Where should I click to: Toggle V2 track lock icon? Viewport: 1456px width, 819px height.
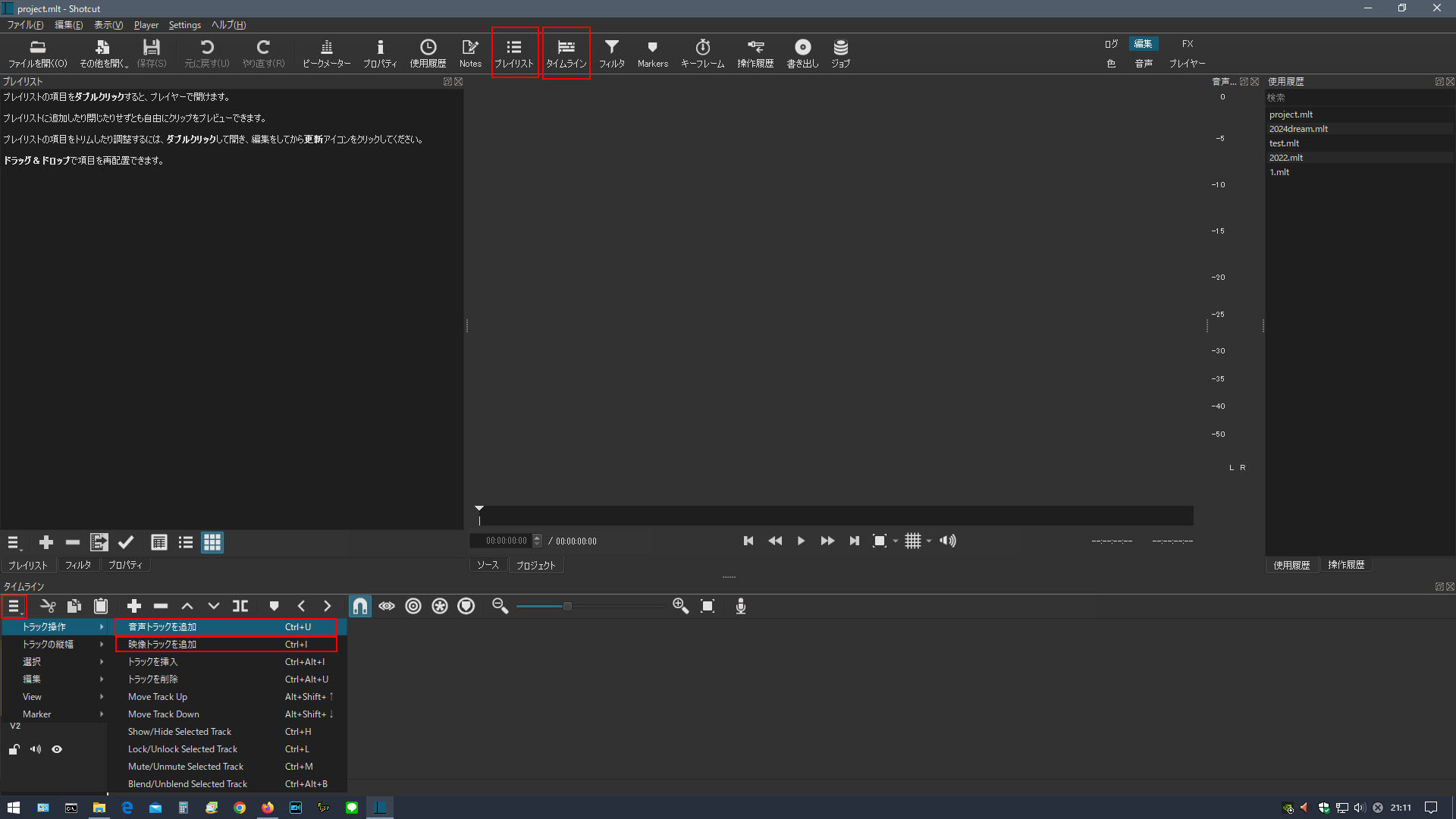14,749
